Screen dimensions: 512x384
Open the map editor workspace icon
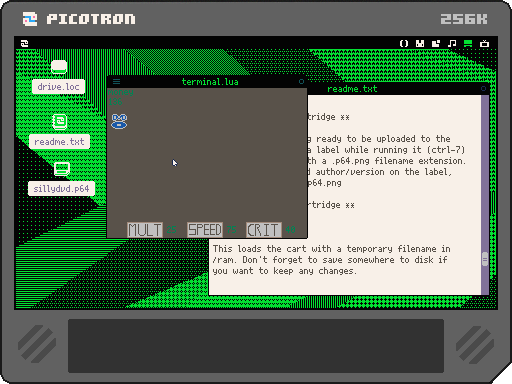tap(436, 43)
